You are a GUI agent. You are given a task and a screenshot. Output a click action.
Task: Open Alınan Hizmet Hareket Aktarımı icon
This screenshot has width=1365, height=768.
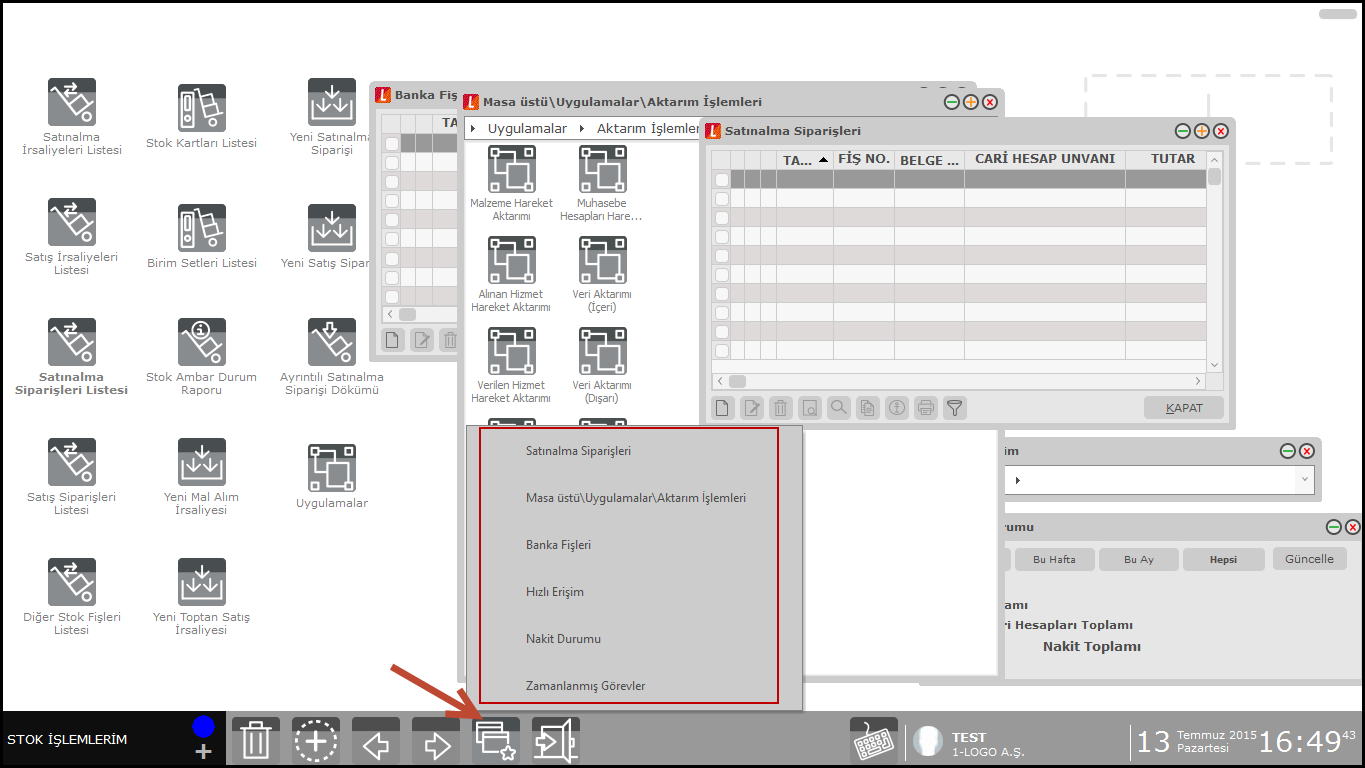(512, 261)
